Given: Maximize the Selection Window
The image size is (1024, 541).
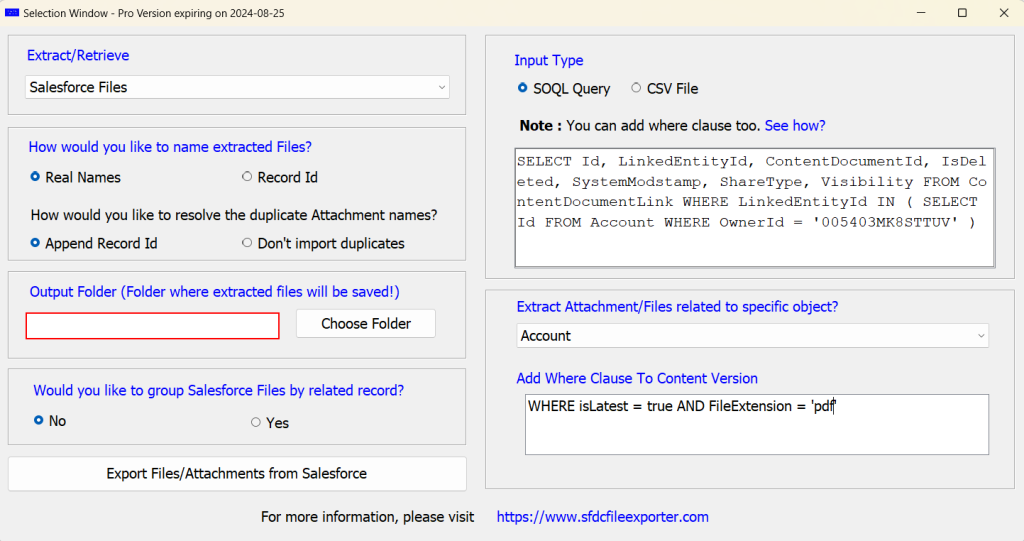Looking at the screenshot, I should pyautogui.click(x=962, y=13).
